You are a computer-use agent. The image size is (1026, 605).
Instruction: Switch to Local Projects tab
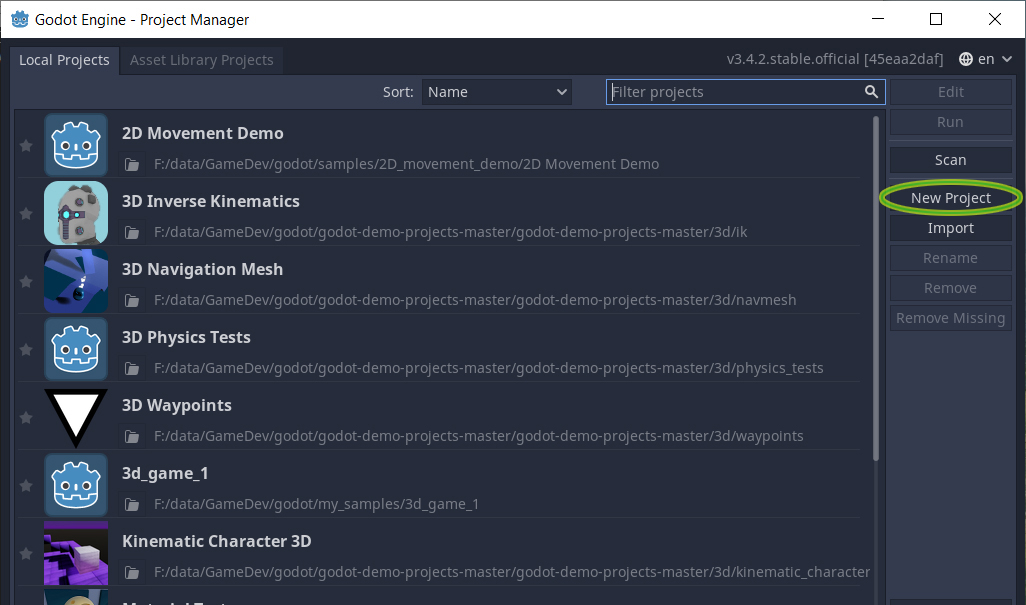(64, 60)
